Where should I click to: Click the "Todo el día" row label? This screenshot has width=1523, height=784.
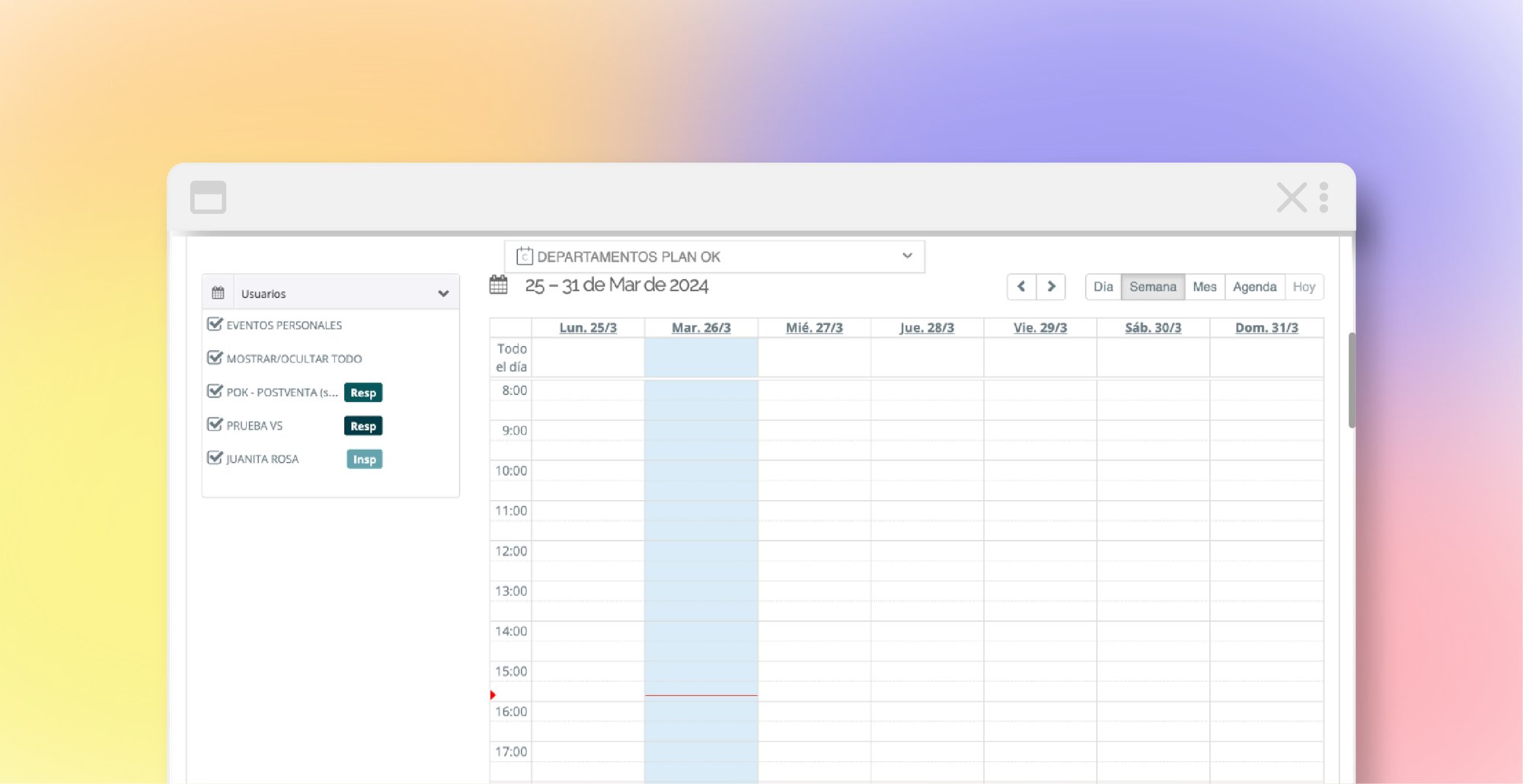coord(511,358)
